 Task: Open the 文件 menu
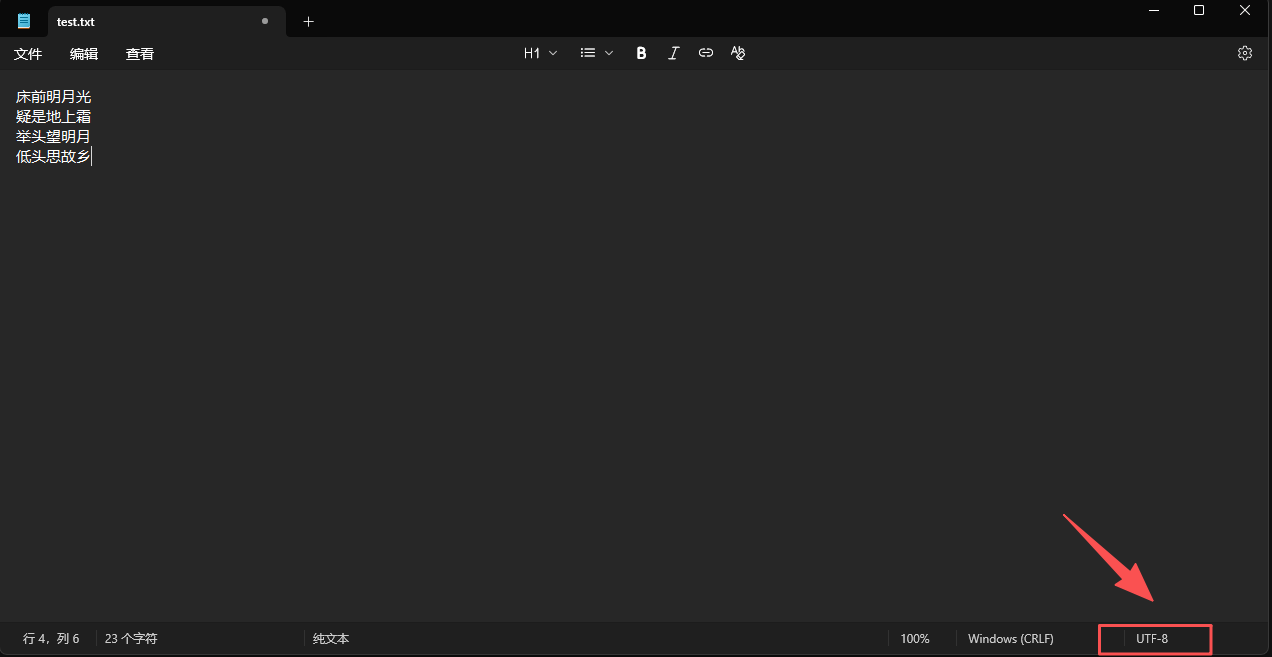tap(28, 54)
